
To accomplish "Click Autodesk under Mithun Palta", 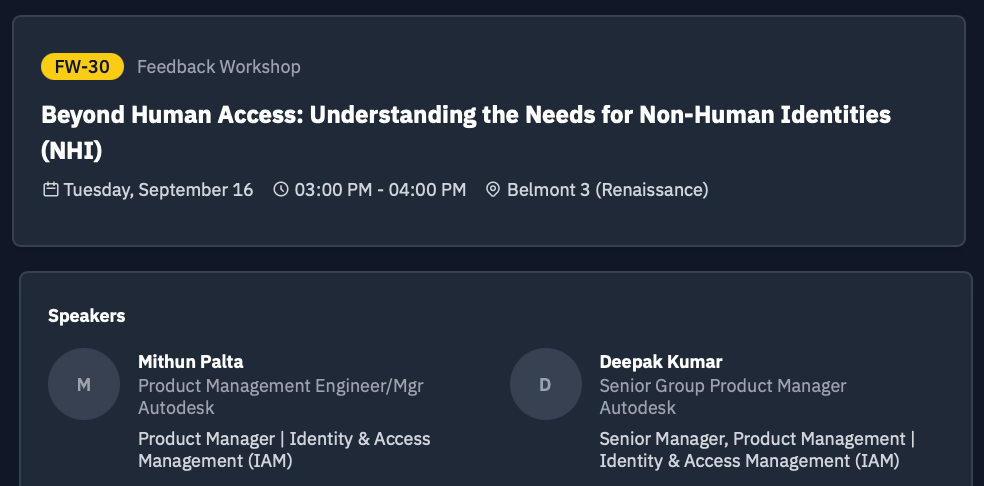I will click(176, 408).
